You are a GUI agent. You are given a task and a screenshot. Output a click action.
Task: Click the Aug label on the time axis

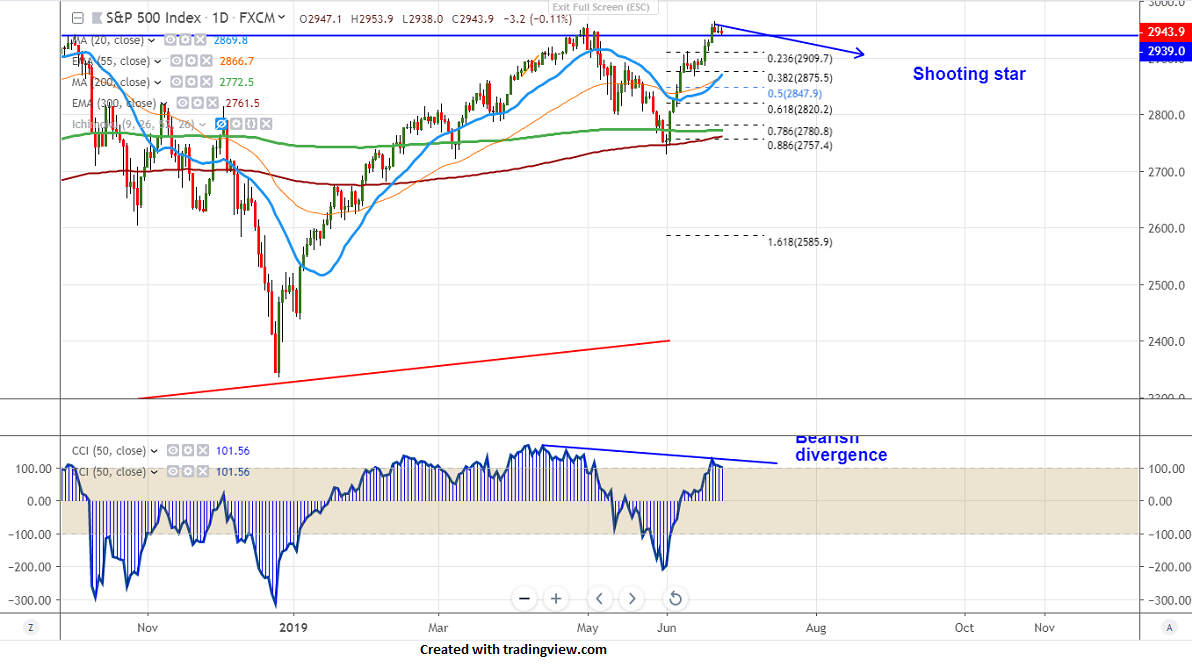(816, 628)
